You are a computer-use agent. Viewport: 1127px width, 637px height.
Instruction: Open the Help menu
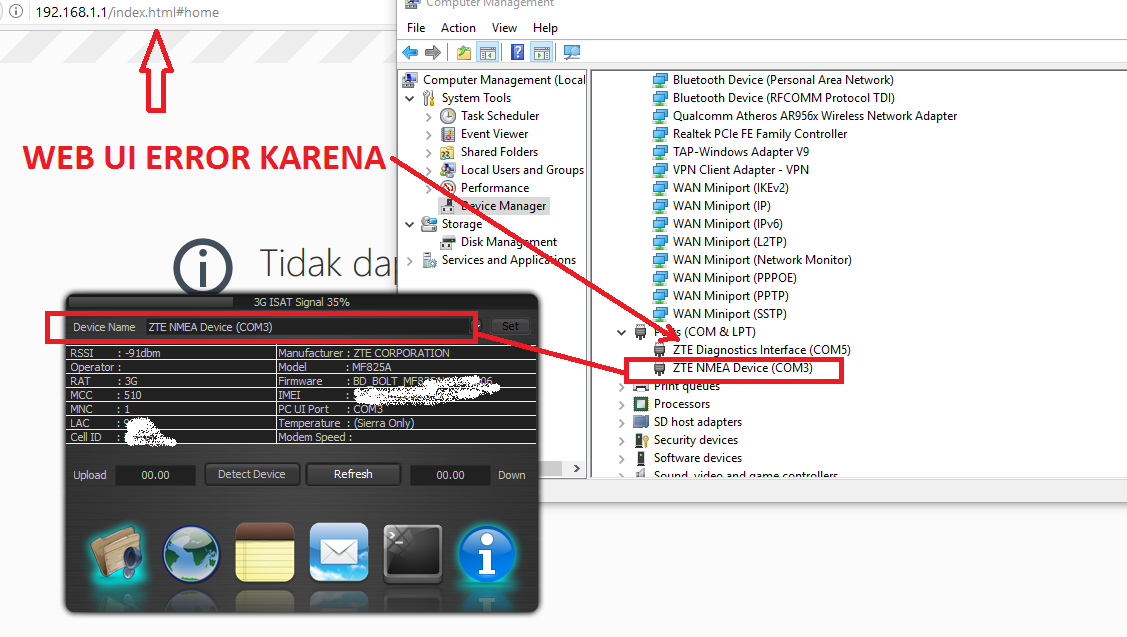(x=545, y=27)
